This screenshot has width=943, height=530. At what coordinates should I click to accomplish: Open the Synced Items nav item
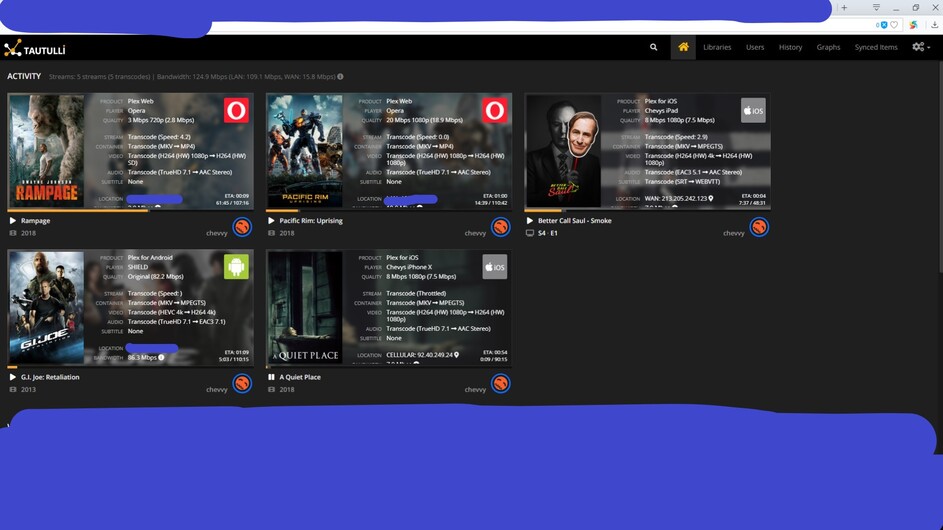876,47
